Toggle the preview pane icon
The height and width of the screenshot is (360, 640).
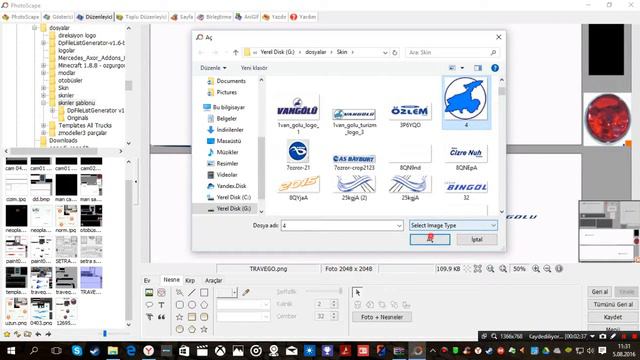point(478,68)
